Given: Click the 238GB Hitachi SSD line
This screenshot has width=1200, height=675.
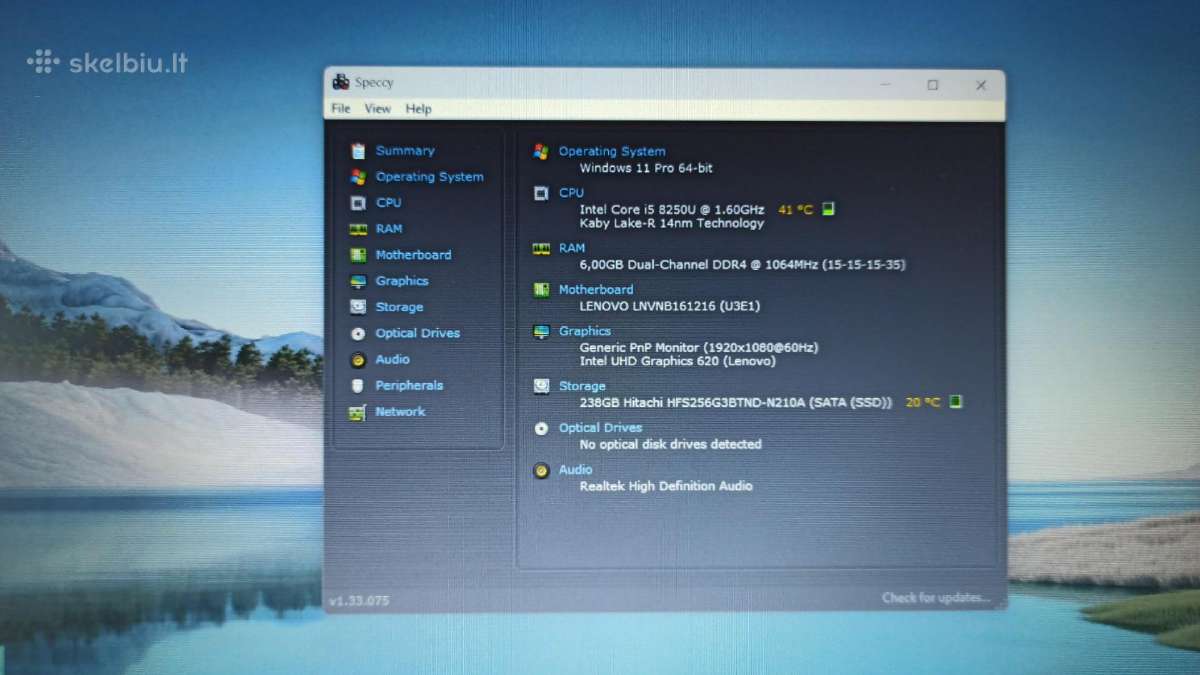Looking at the screenshot, I should (x=736, y=402).
